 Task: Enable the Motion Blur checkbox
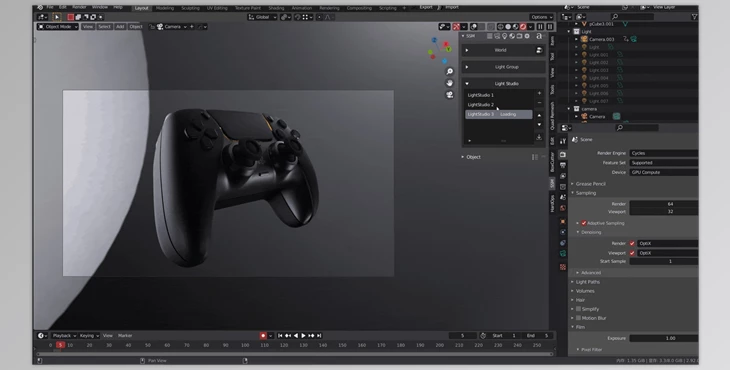coord(578,318)
